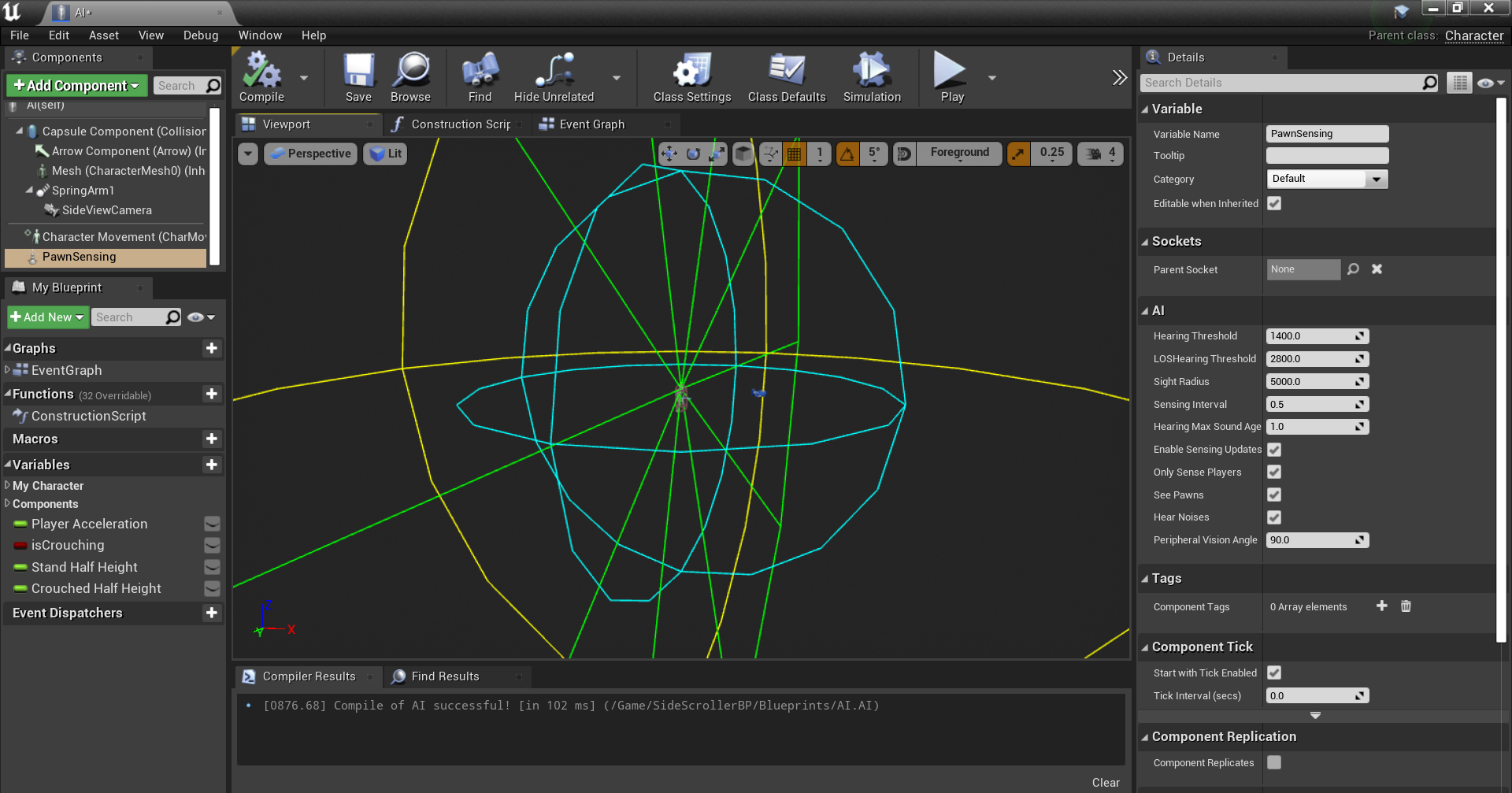Open the Character parent class link
Image resolution: width=1512 pixels, height=793 pixels.
coord(1473,35)
